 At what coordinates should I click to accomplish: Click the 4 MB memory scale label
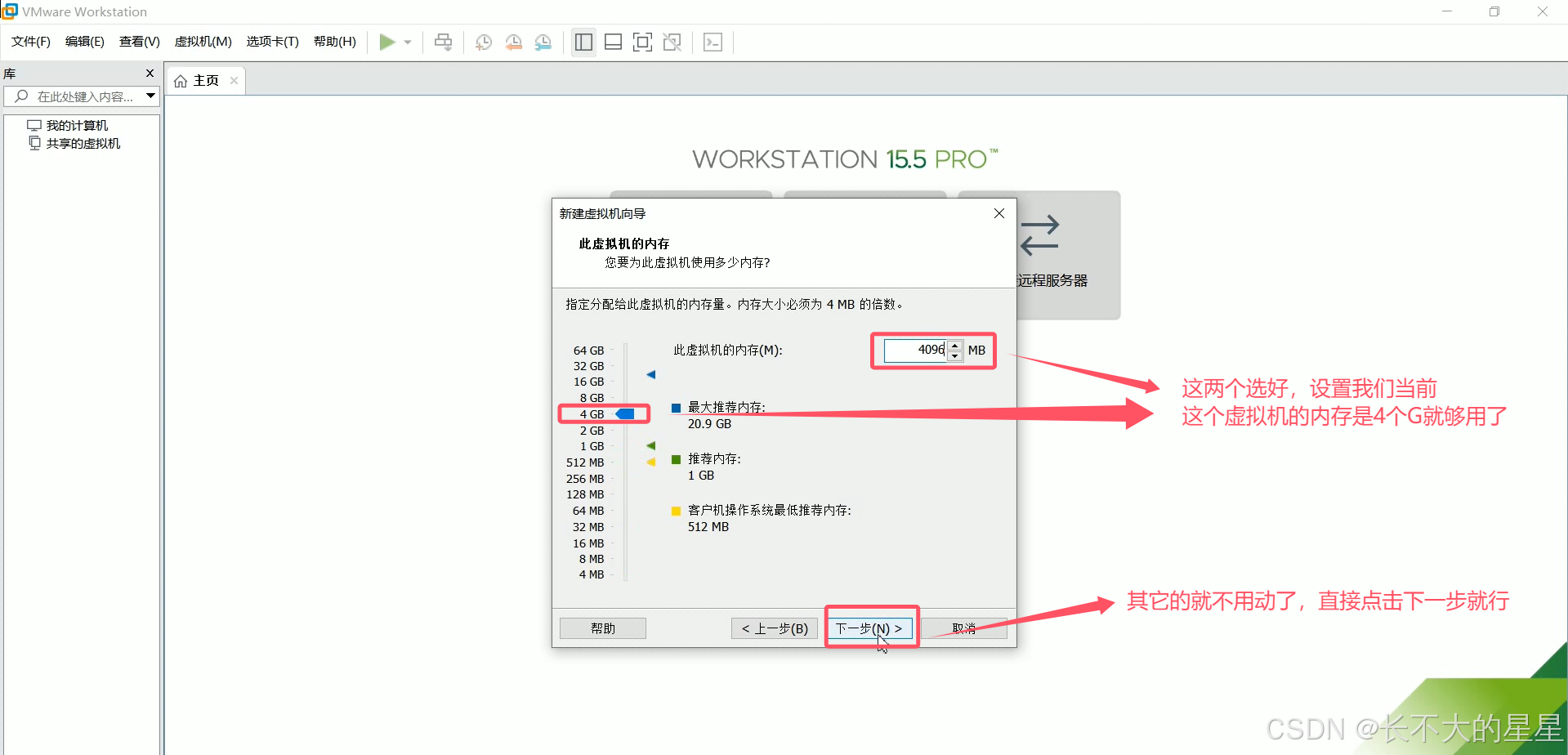(592, 574)
